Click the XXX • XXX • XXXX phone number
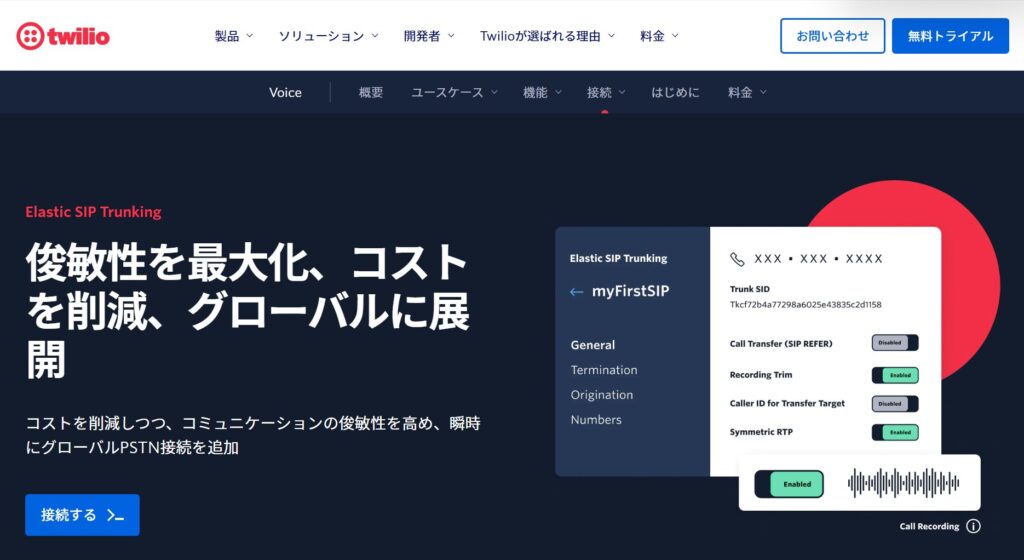 (818, 259)
